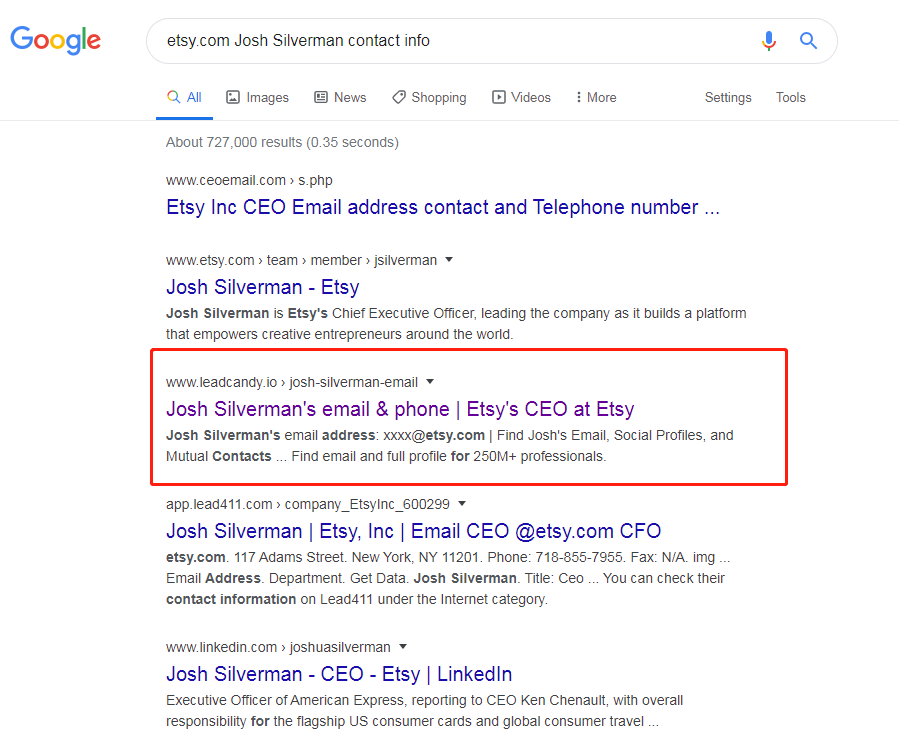Click News tab newspaper icon

pos(321,97)
